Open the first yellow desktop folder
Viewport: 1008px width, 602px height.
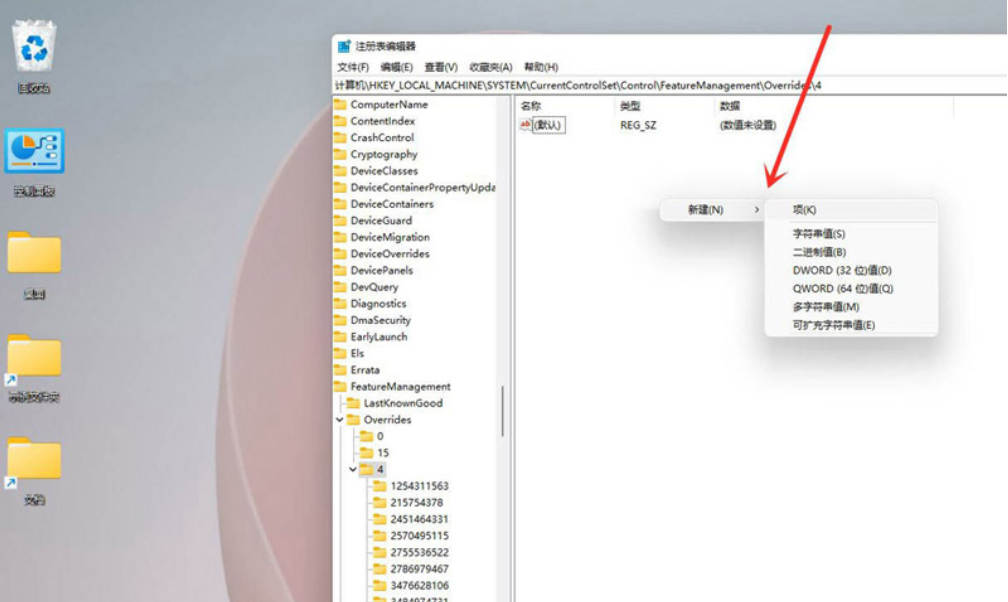pyautogui.click(x=34, y=254)
